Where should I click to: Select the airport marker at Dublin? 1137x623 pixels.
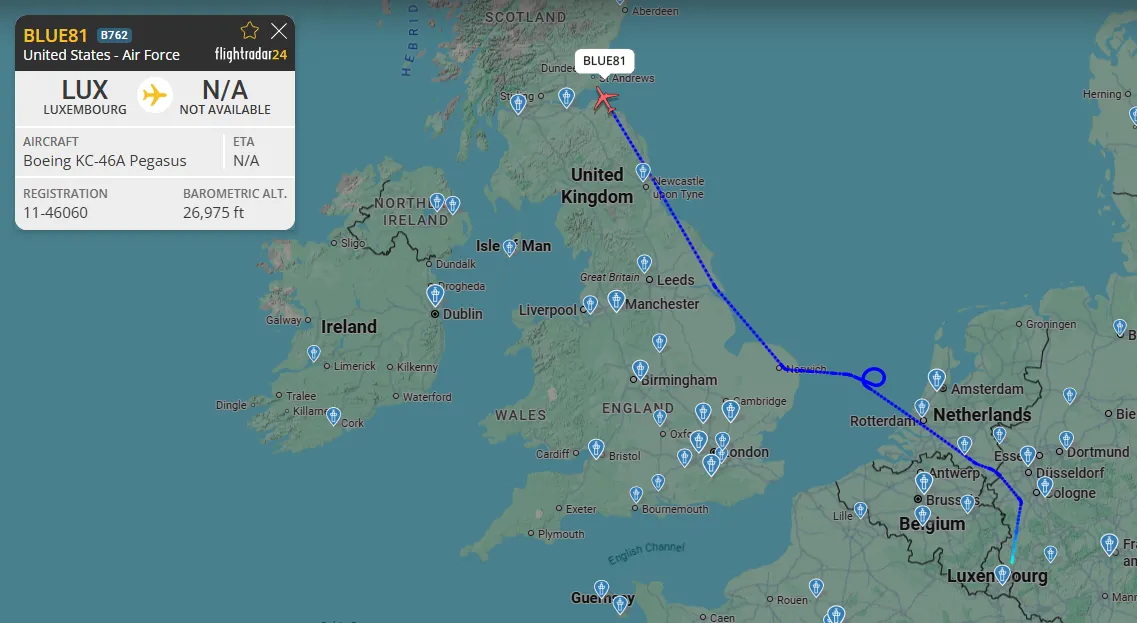point(435,295)
